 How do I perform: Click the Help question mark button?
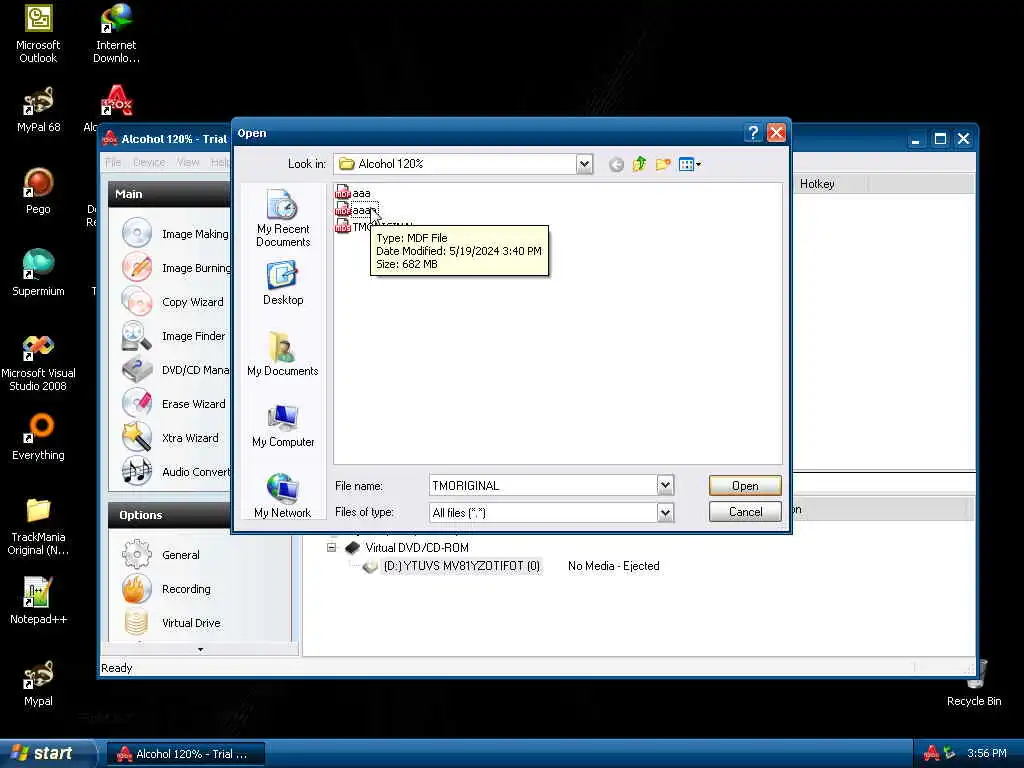(x=753, y=133)
